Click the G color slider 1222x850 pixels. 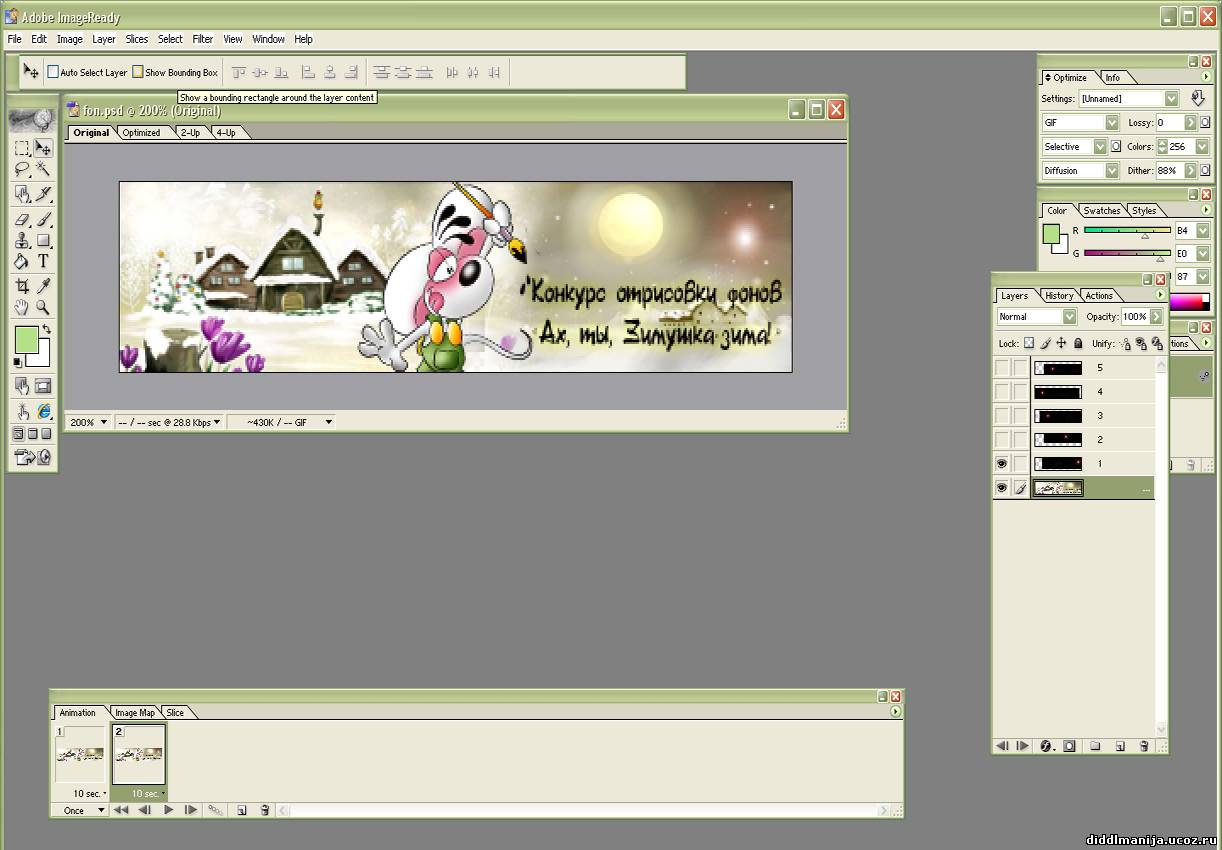pyautogui.click(x=1127, y=254)
